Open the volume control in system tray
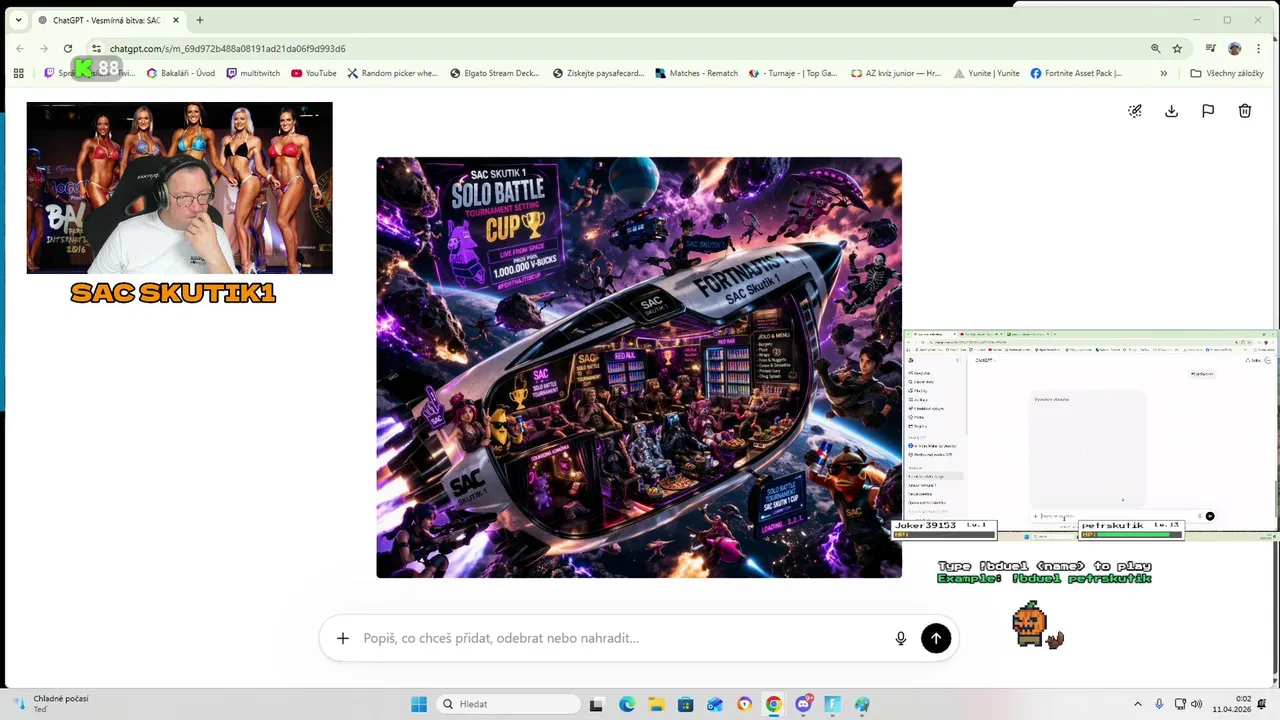 click(x=1197, y=704)
